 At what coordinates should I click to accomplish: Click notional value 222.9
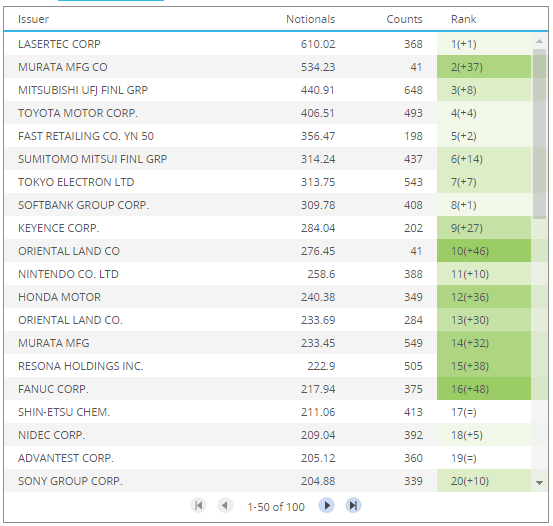click(321, 366)
